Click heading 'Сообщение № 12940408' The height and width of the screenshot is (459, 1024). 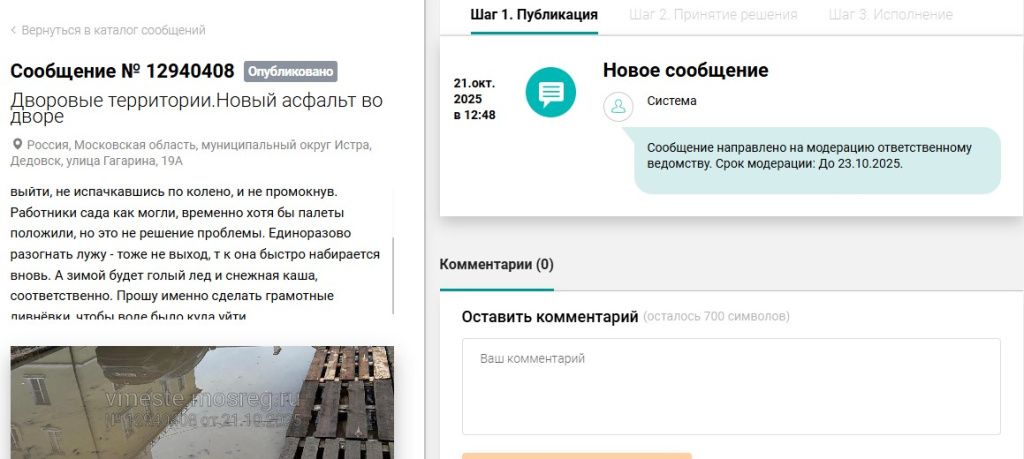(x=122, y=71)
